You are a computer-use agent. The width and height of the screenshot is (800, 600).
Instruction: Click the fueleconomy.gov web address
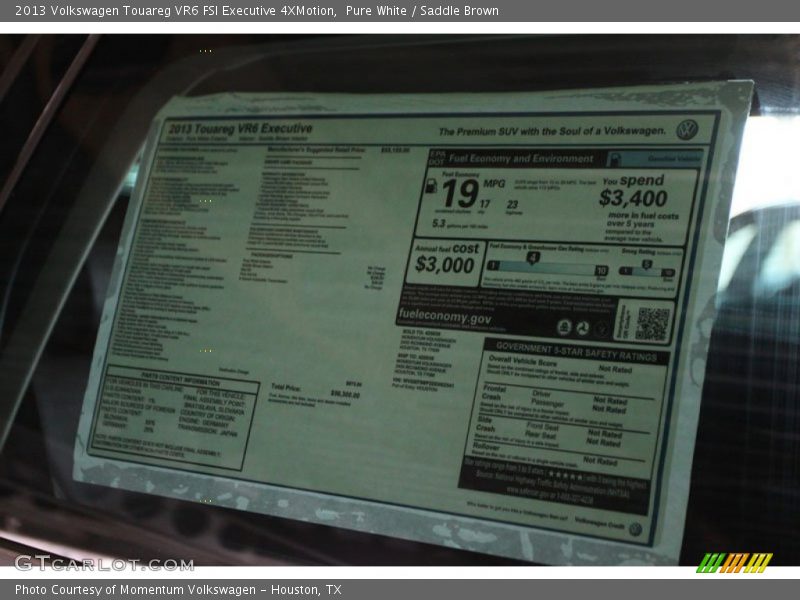click(446, 318)
